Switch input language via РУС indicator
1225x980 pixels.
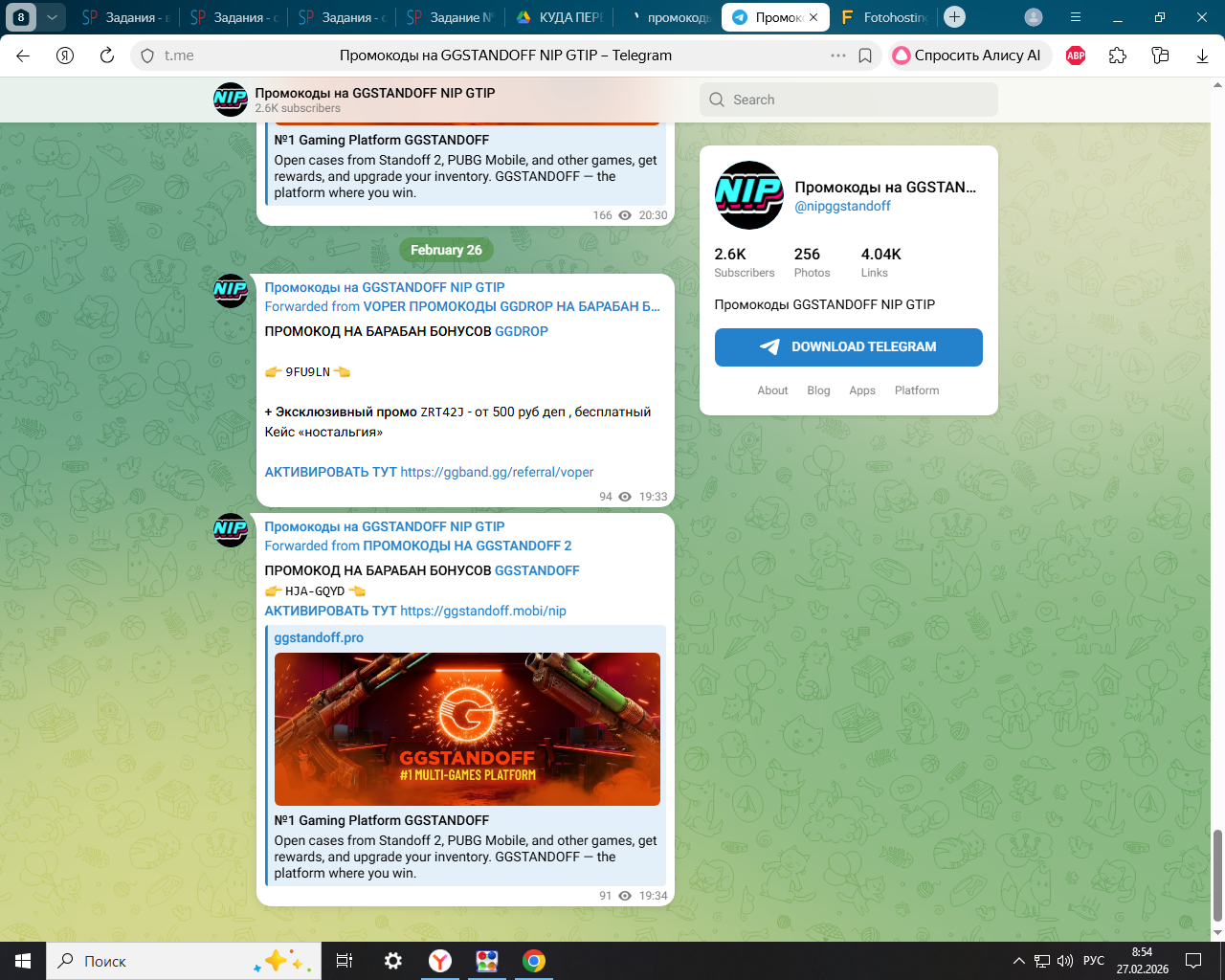[1094, 961]
